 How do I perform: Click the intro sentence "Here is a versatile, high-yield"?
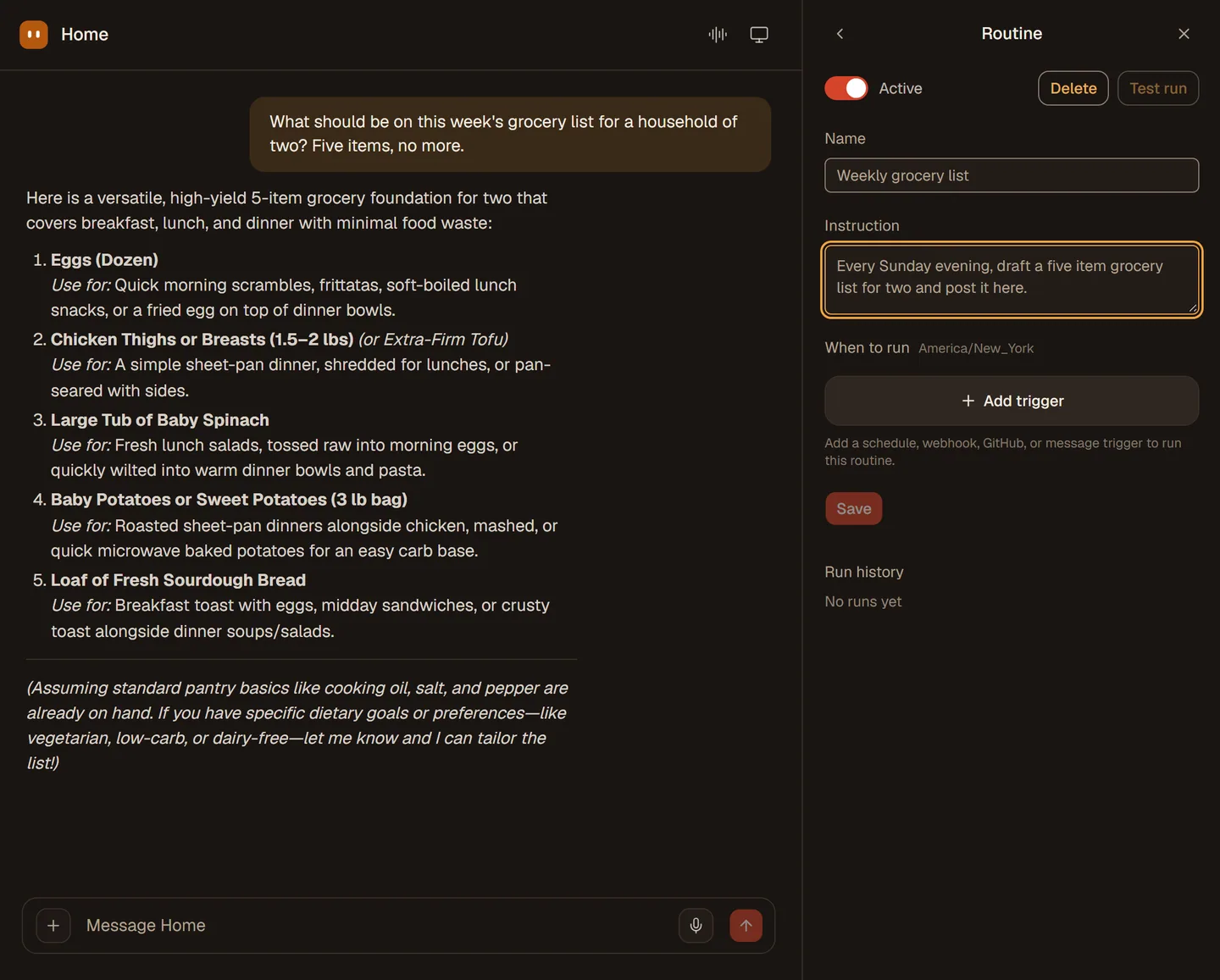pyautogui.click(x=286, y=210)
